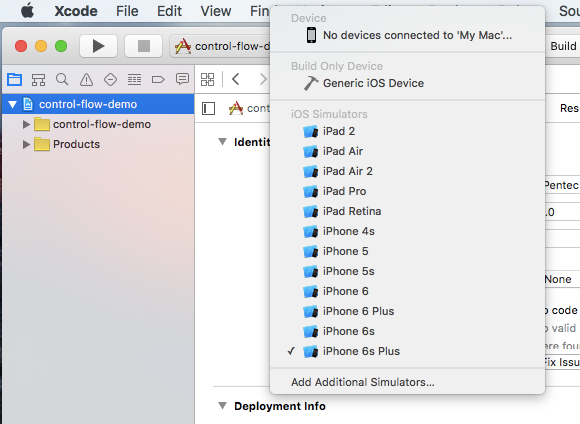Select the iPhone 6s simulator

407,331
